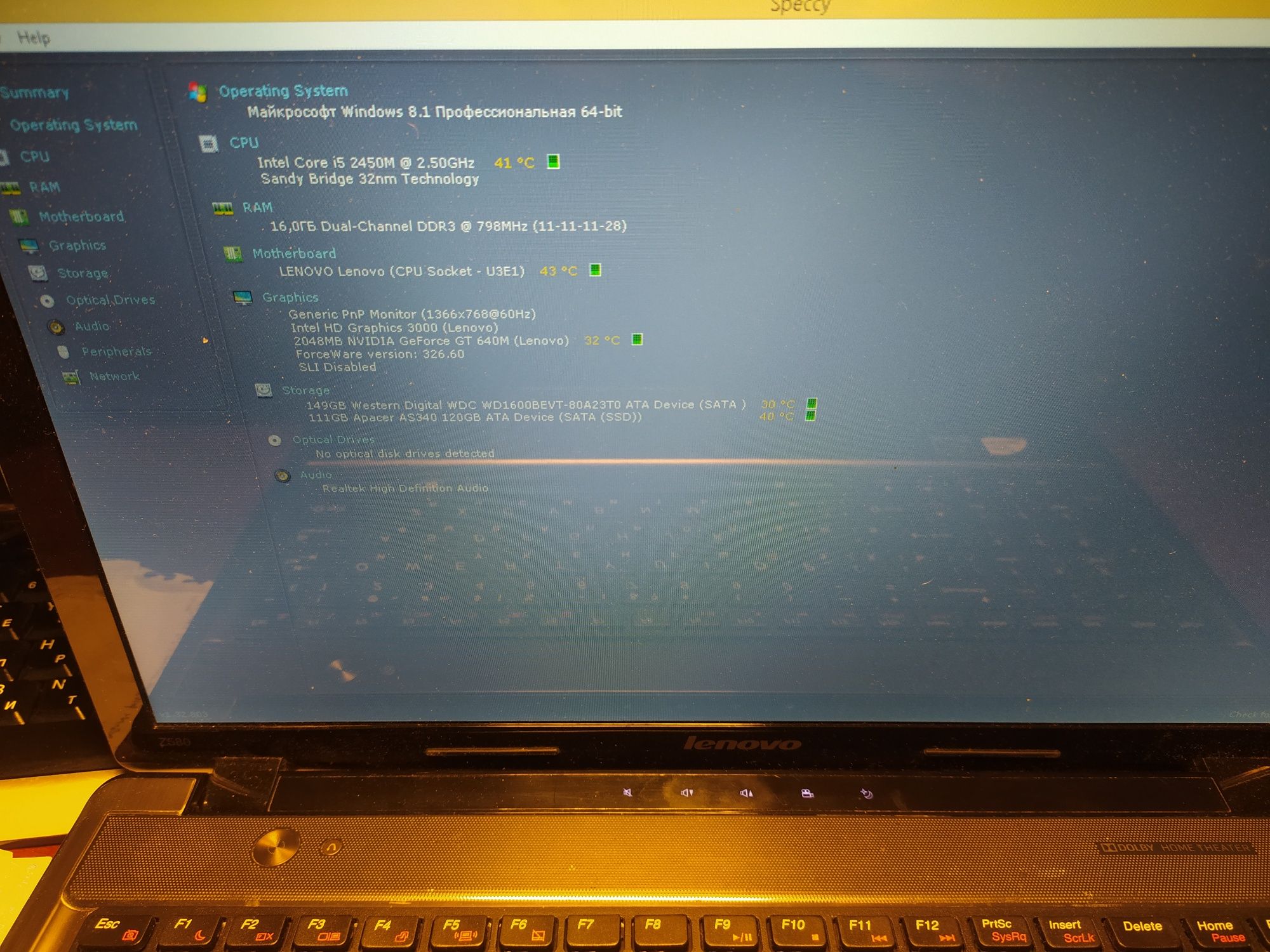The image size is (1270, 952).
Task: Toggle green status indicator for Motherboard temperature
Action: point(597,271)
